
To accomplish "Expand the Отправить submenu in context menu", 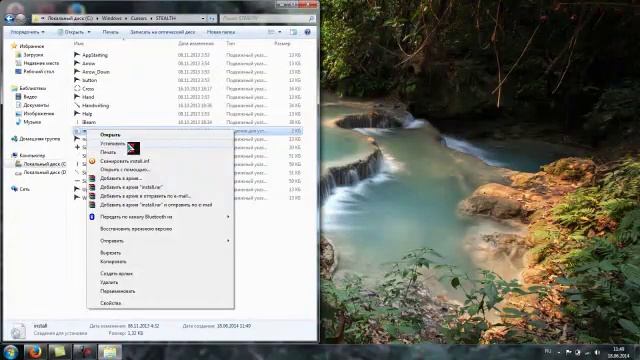I will 228,241.
